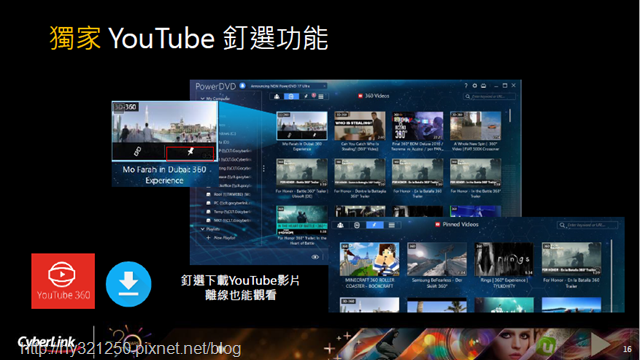
Task: Collapse the Playlists section chevron
Action: pyautogui.click(x=202, y=229)
